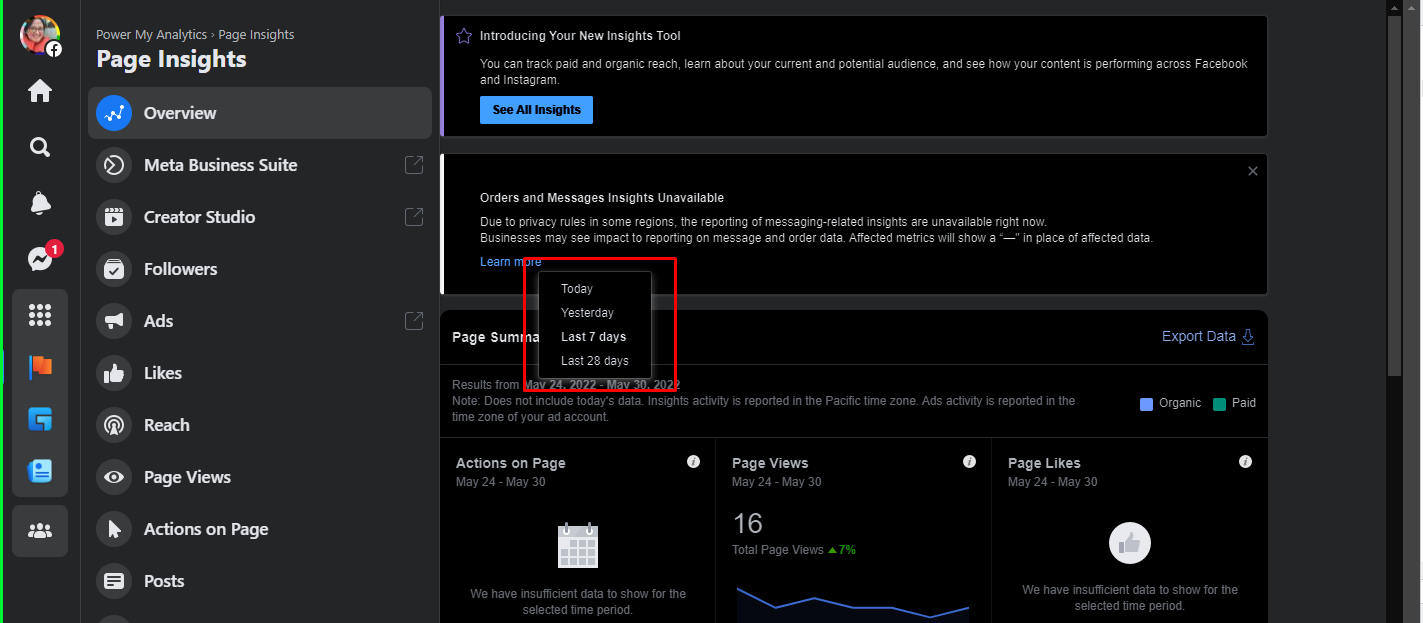
Task: Select Last 7 days option
Action: [x=593, y=337]
